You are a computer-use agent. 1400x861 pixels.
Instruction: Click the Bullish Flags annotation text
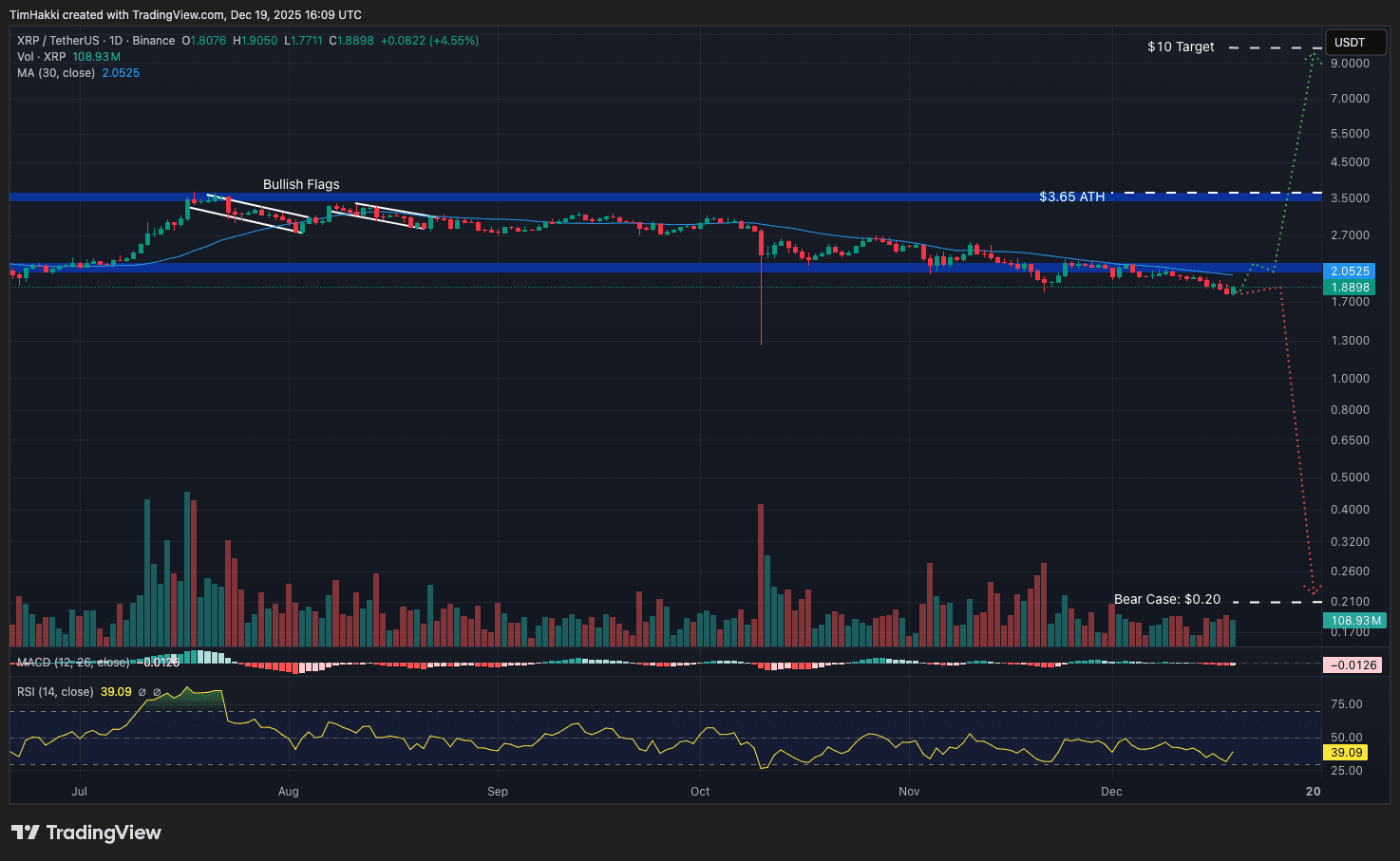click(x=301, y=184)
